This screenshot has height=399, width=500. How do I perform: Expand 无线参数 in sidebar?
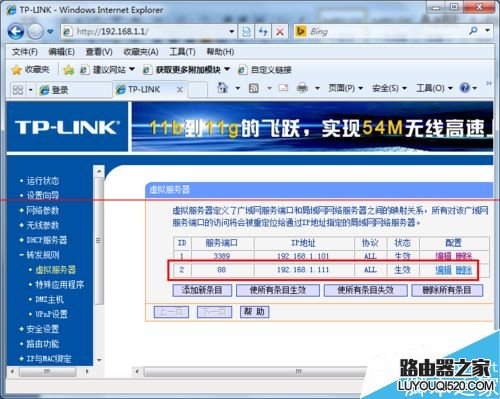43,225
